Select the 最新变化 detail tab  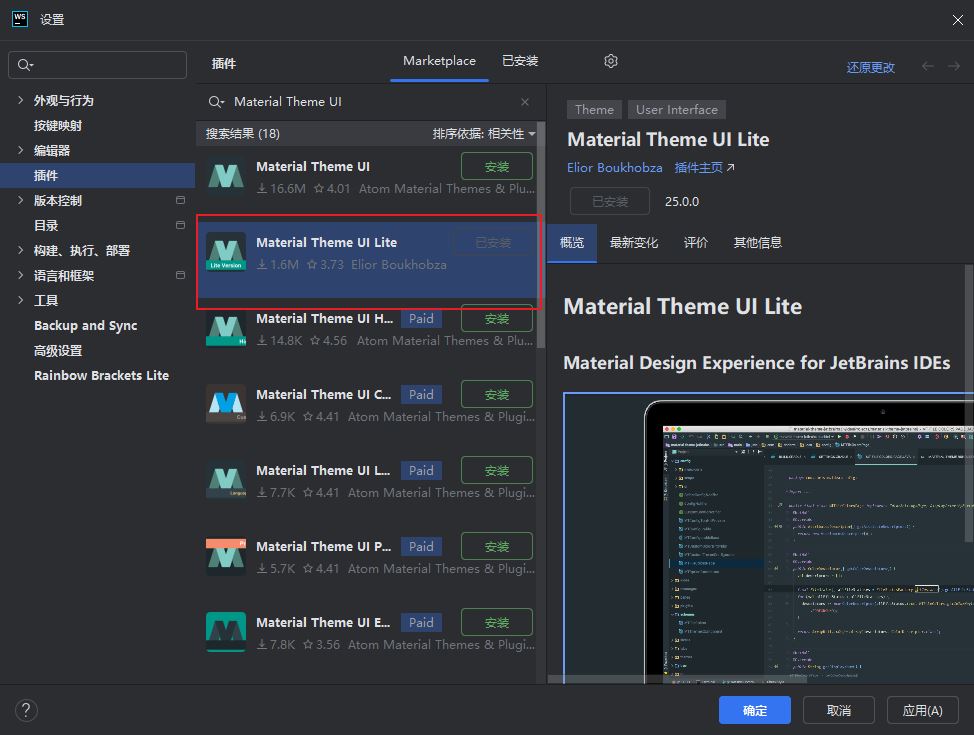[x=634, y=243]
